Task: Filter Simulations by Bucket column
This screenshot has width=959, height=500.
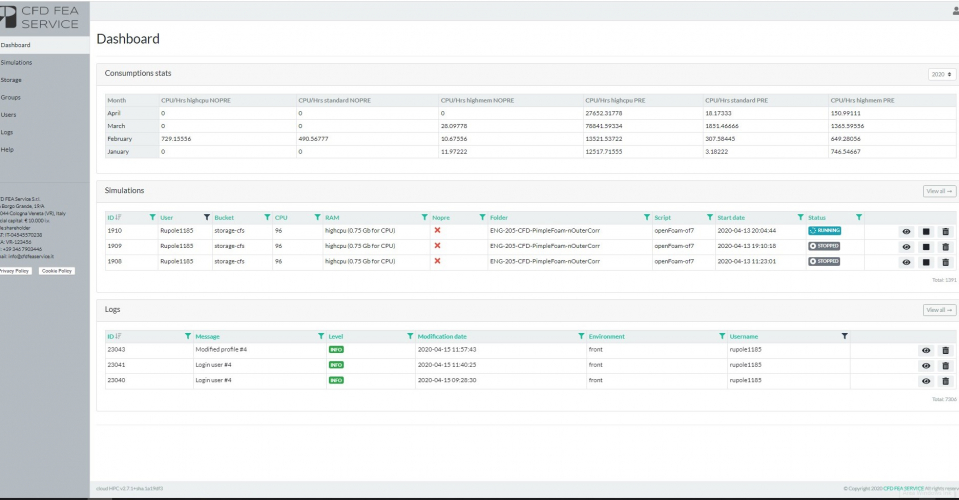Action: coord(267,217)
